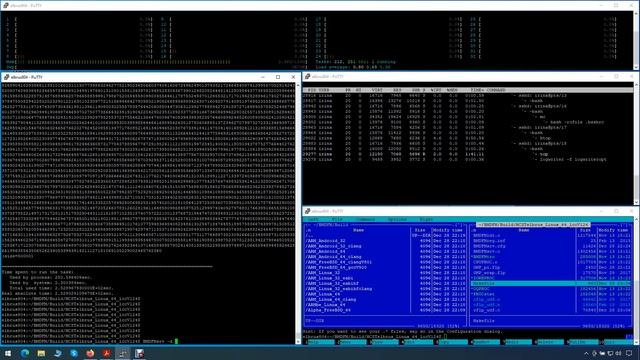Click the right panel's highlighted path header
Viewport: 640px width, 360px height.
pos(533,225)
